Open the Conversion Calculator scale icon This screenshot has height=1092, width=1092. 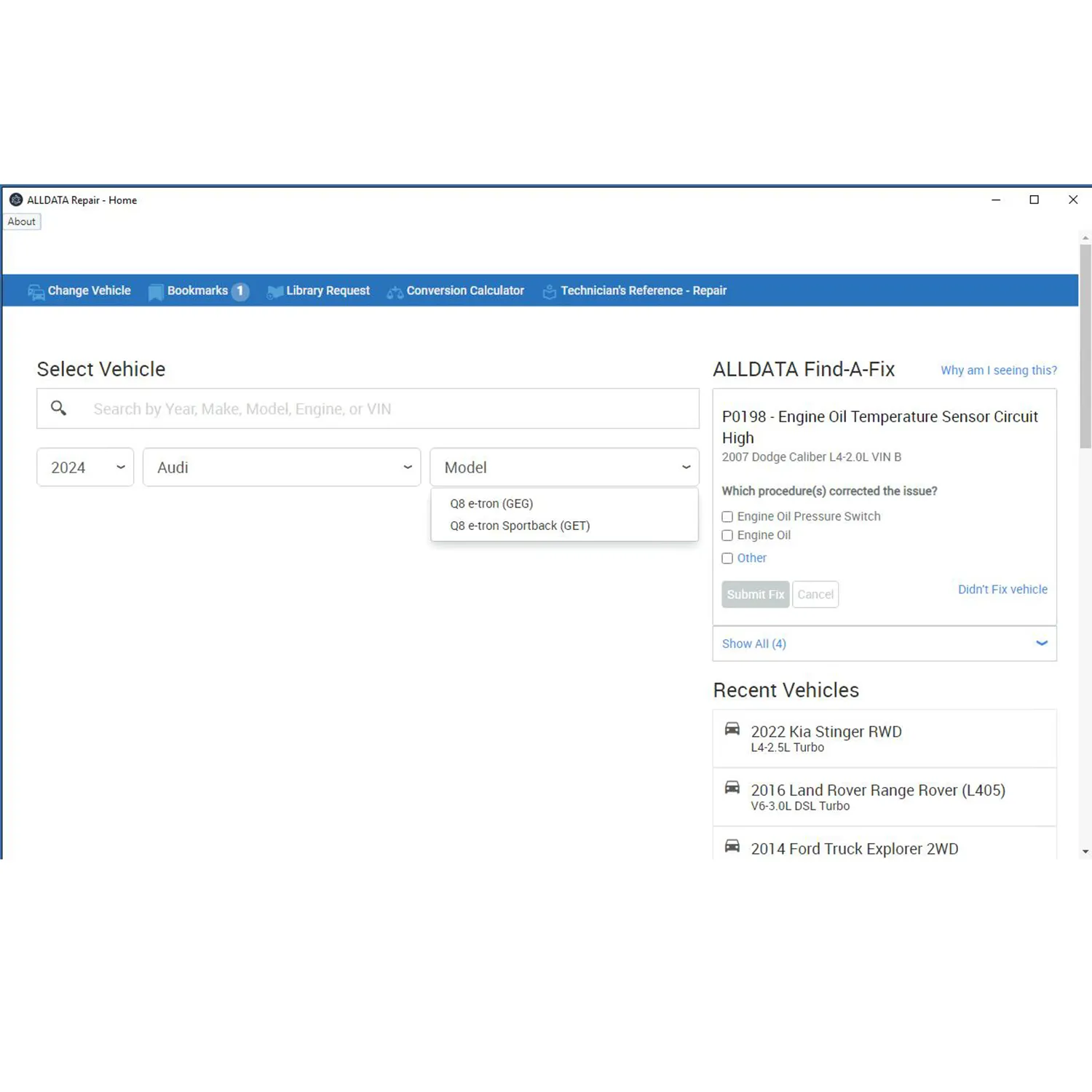(x=395, y=292)
